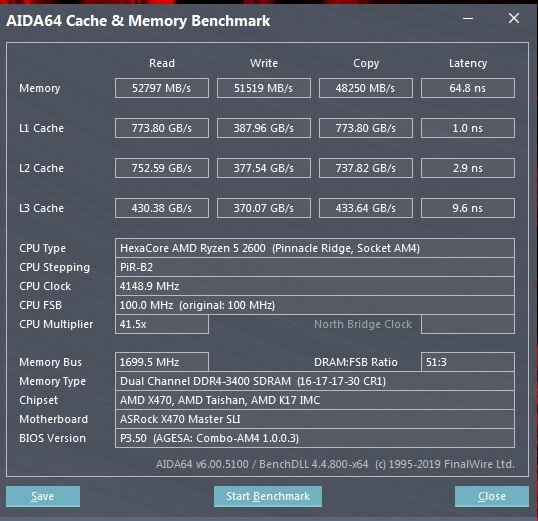Click the Read column header
538x521 pixels.
(x=162, y=63)
